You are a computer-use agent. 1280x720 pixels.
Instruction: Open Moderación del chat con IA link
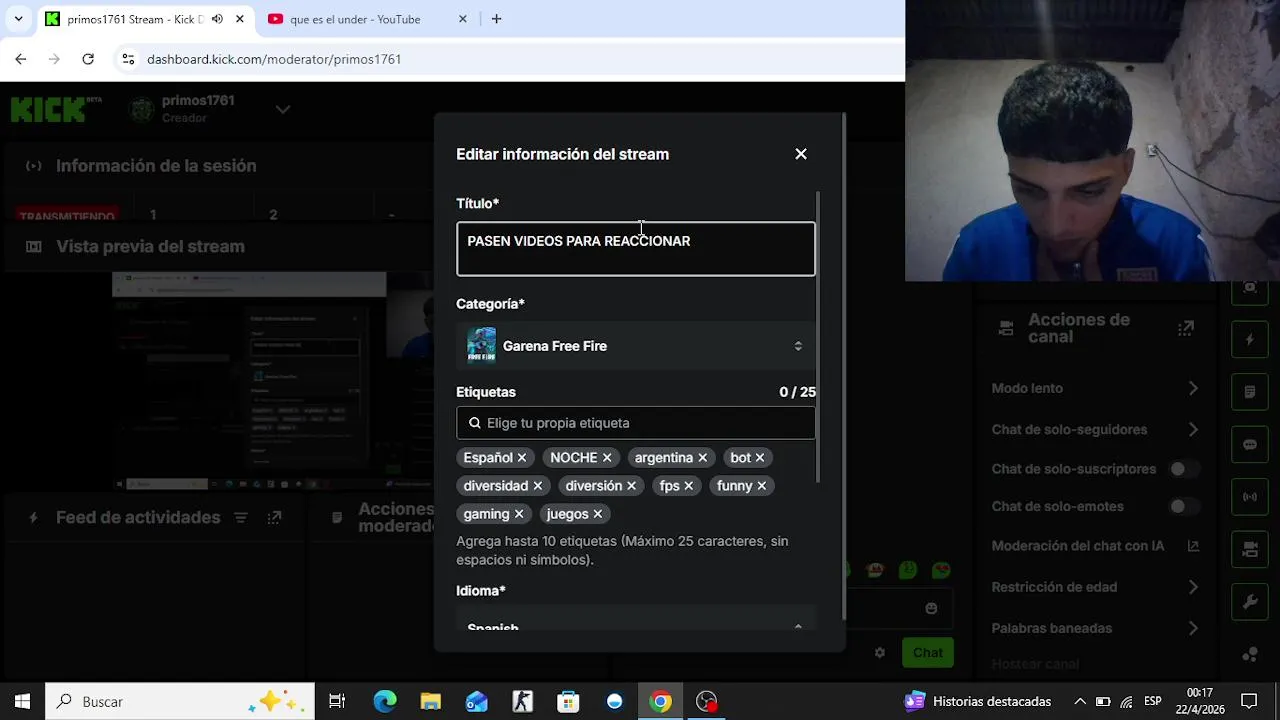pos(1193,546)
